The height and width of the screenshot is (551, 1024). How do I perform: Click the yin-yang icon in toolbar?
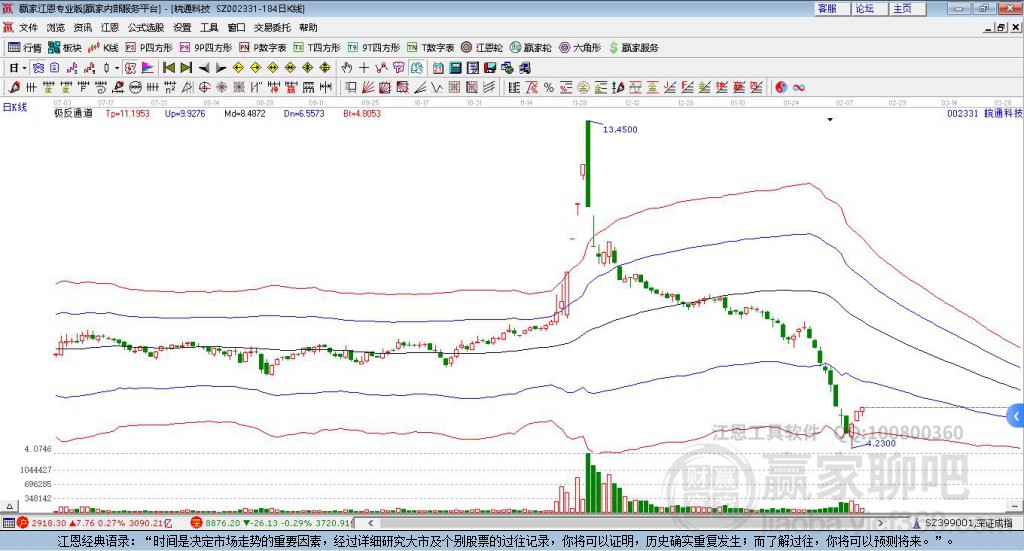(781, 87)
